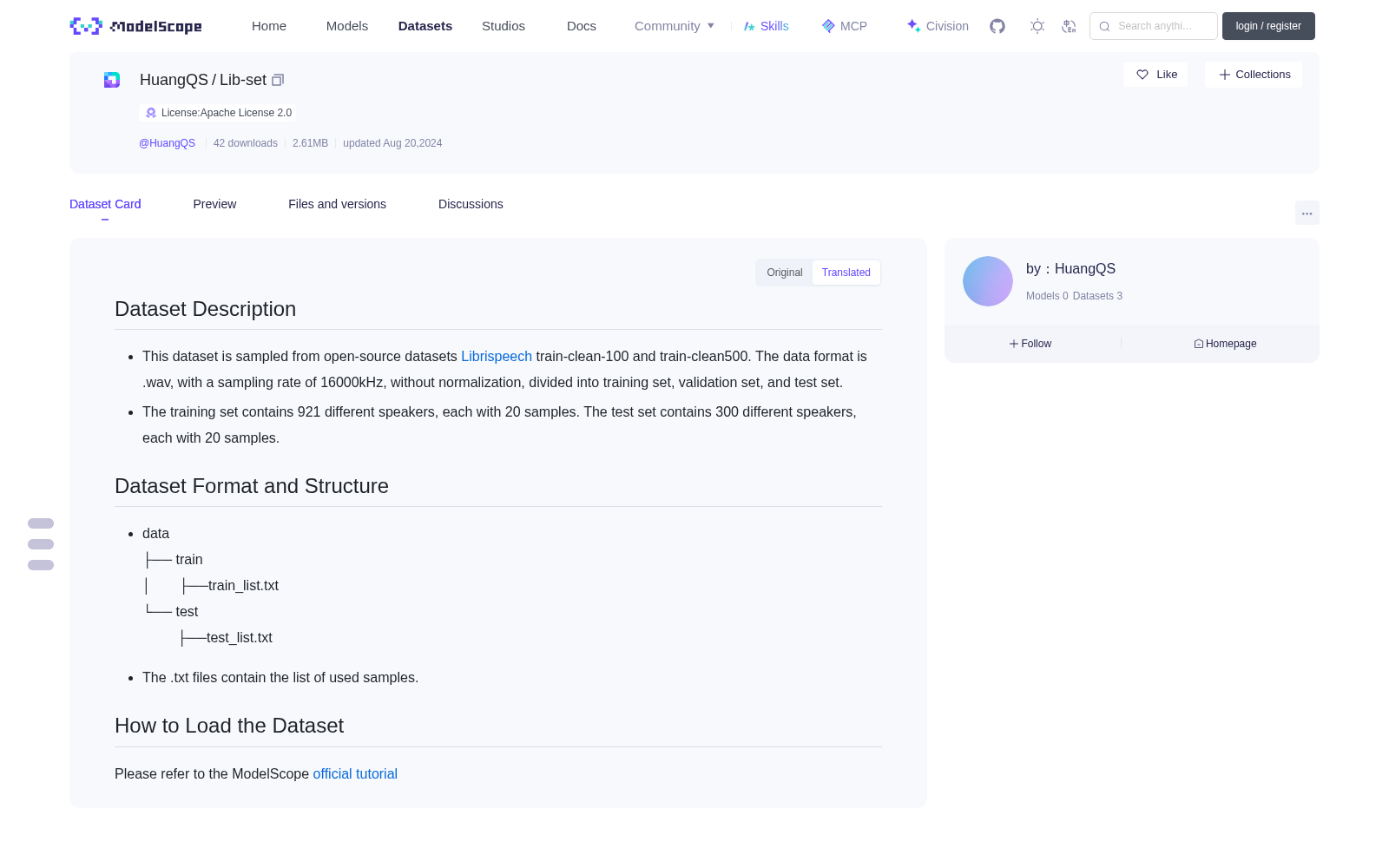Switch to Original text view
Viewport: 1389px width, 868px height.
[x=785, y=273]
